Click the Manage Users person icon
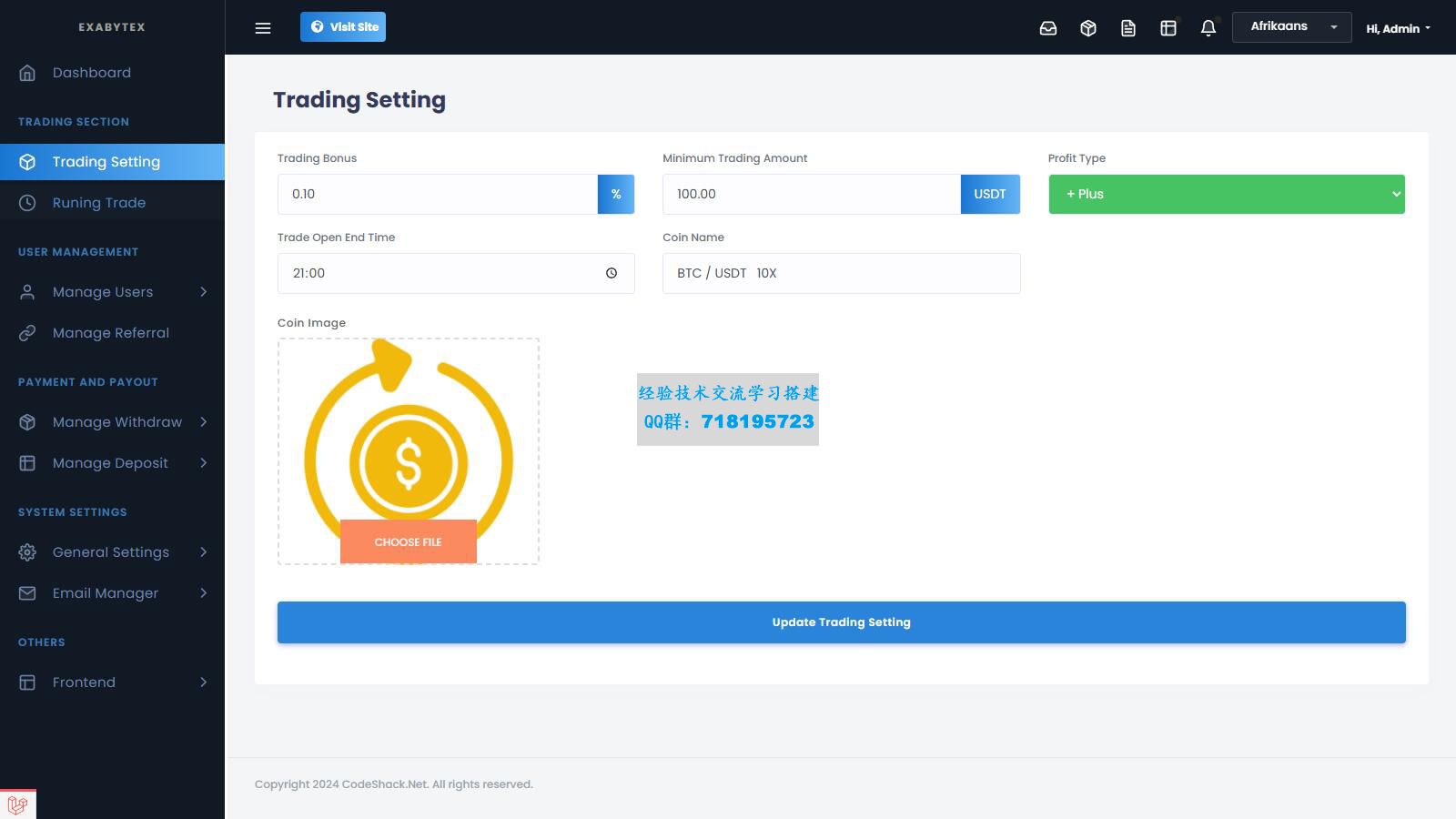The image size is (1456, 819). click(27, 292)
